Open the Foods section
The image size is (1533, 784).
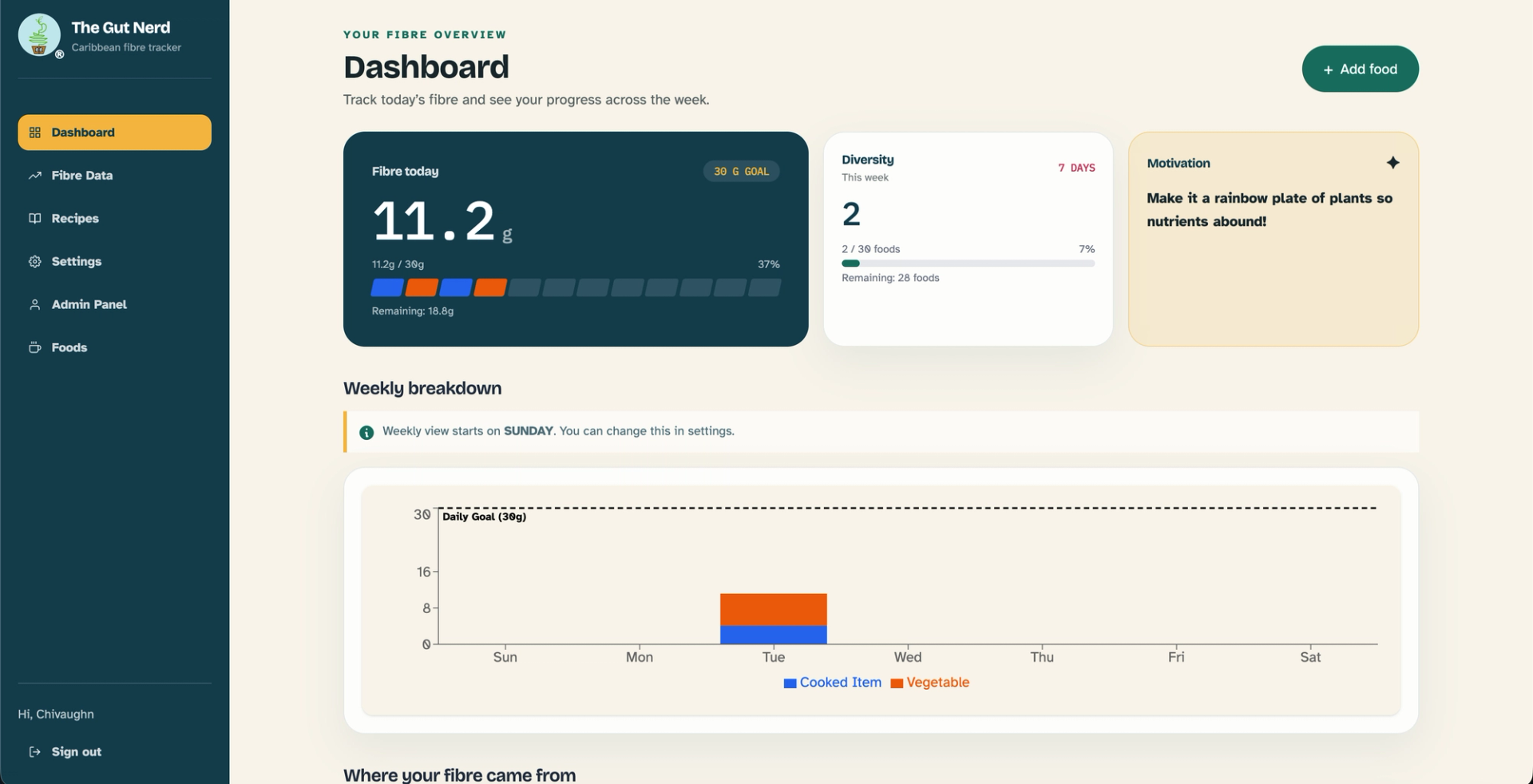click(114, 348)
